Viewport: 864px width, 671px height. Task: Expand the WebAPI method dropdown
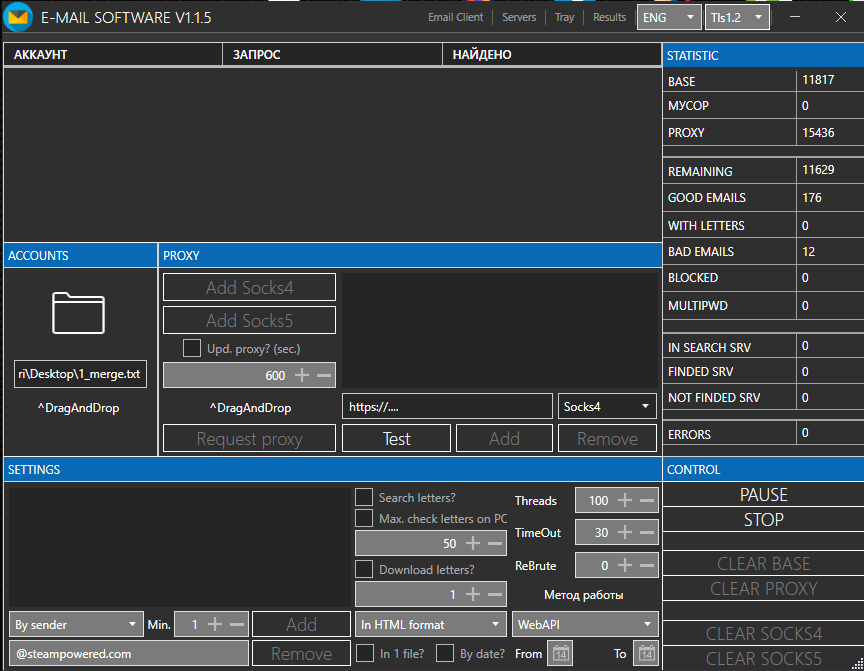pyautogui.click(x=585, y=624)
